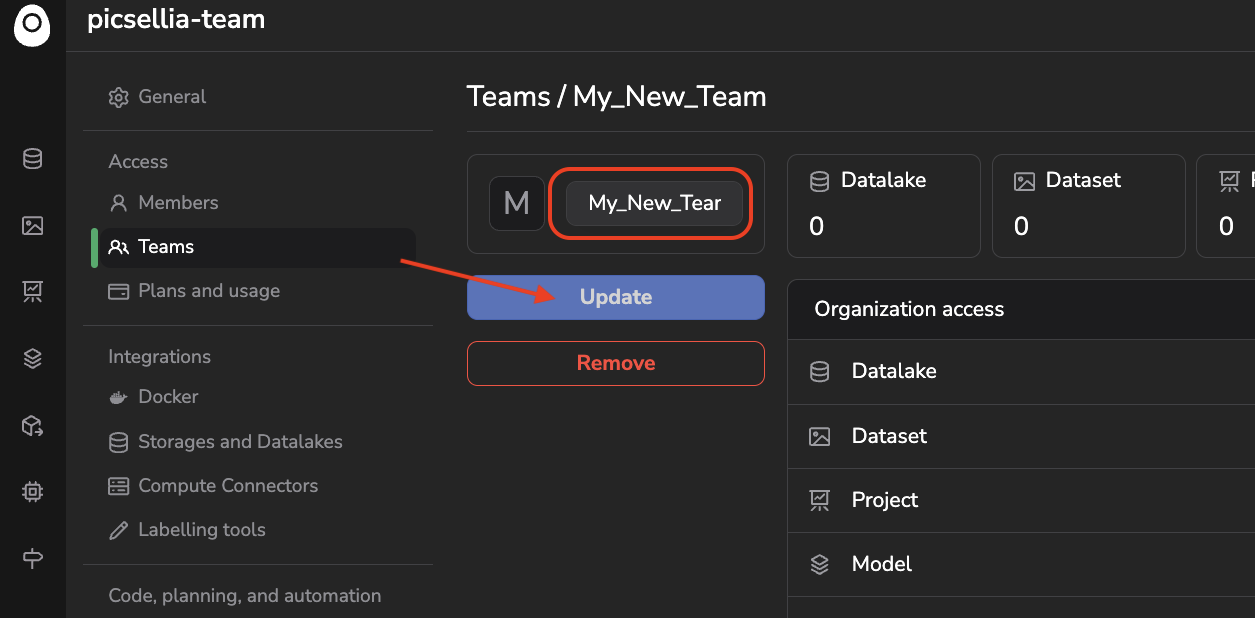1255x618 pixels.
Task: Open the Datalake icon in left rail
Action: (32, 159)
